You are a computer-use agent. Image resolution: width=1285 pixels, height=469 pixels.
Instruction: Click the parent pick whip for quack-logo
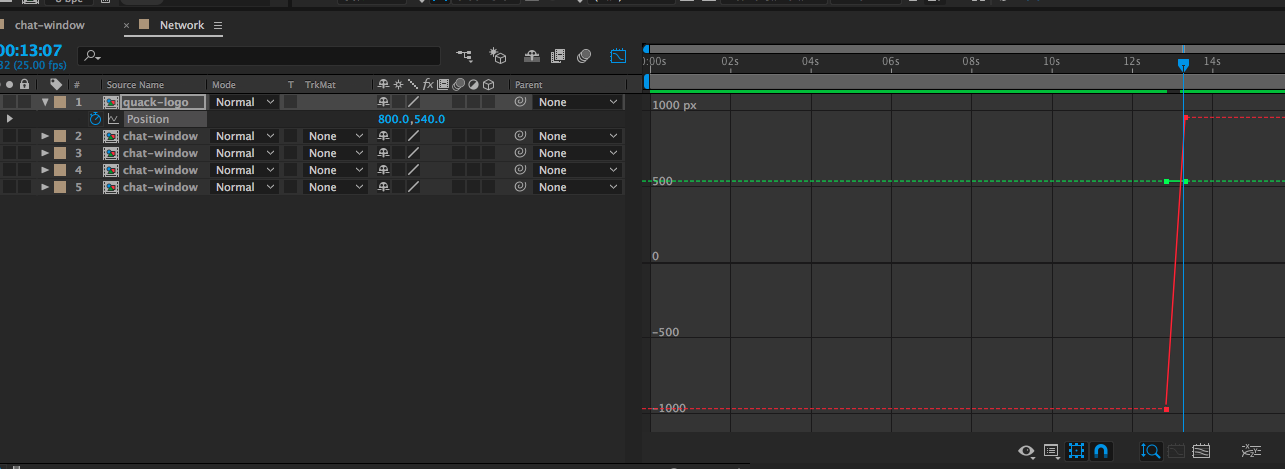click(520, 102)
